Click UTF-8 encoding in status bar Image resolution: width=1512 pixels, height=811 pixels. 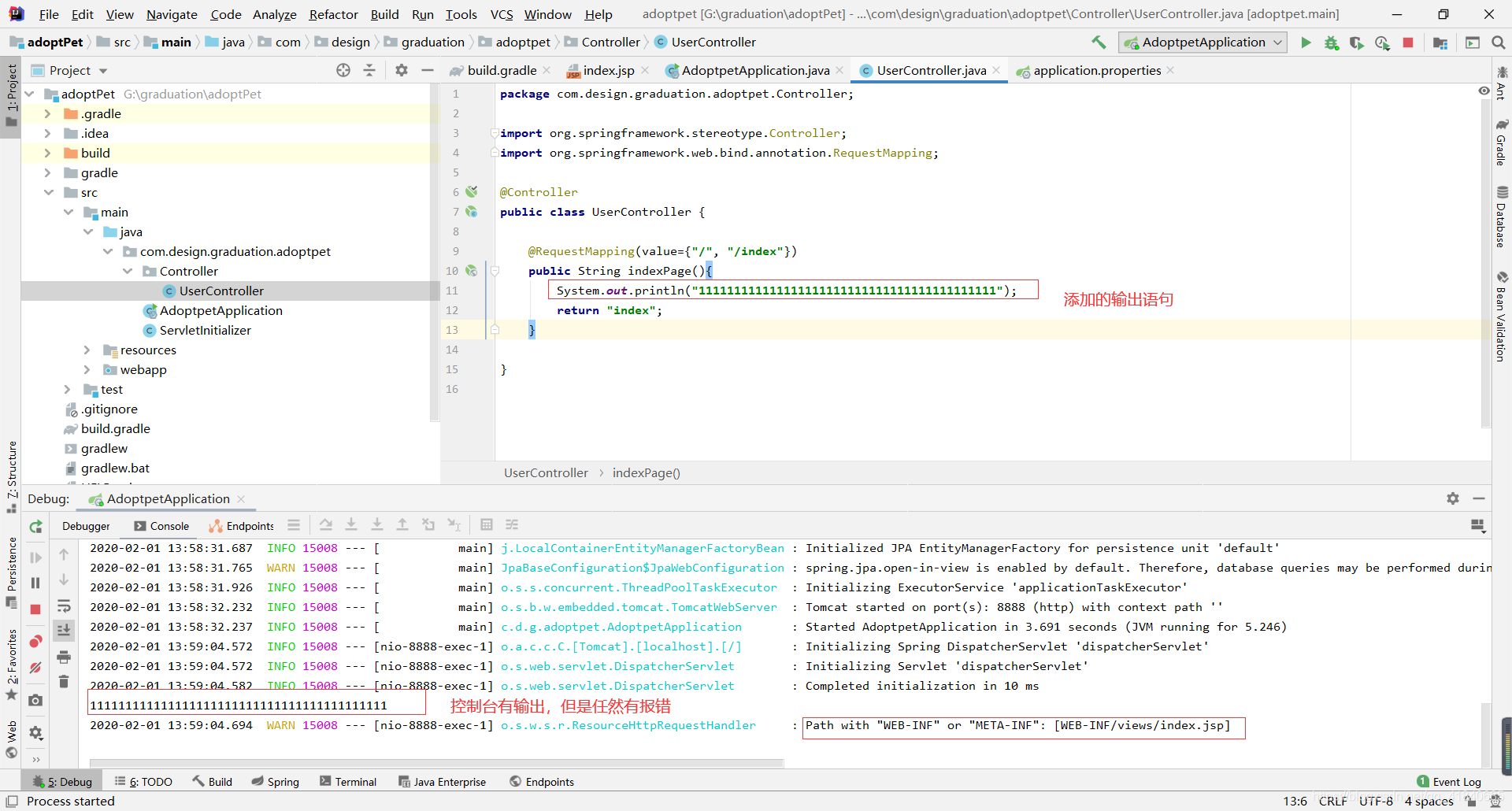tap(1376, 801)
